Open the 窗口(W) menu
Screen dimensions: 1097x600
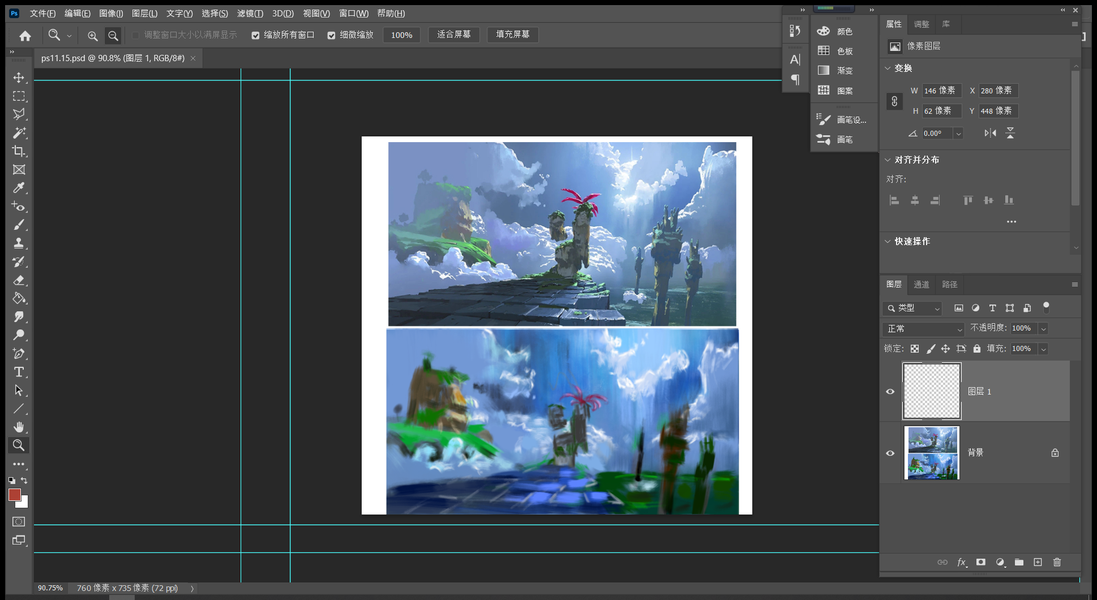tap(353, 13)
